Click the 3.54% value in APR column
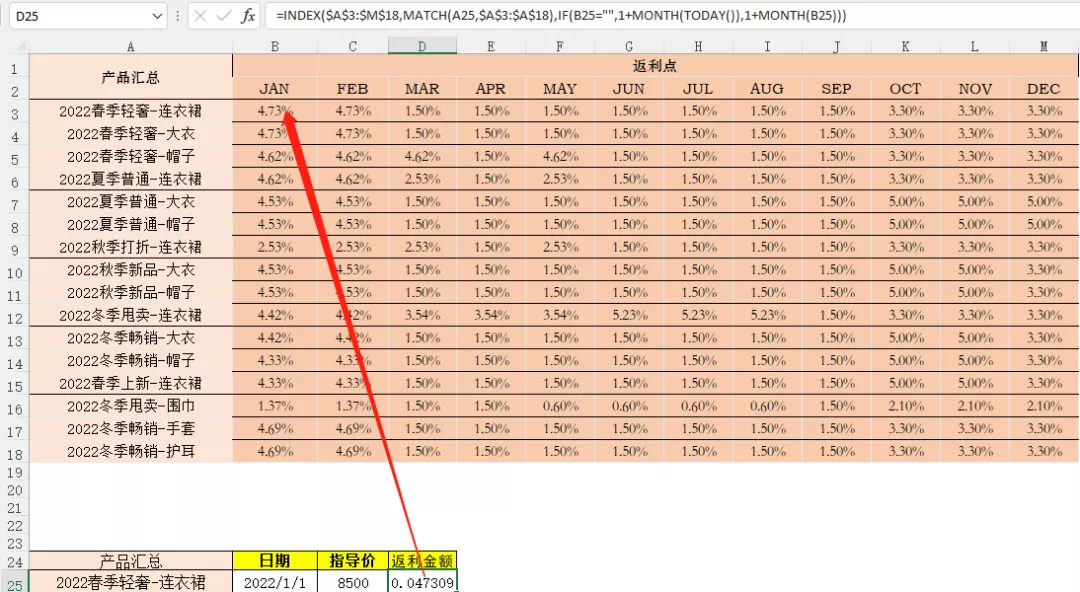 pos(490,315)
